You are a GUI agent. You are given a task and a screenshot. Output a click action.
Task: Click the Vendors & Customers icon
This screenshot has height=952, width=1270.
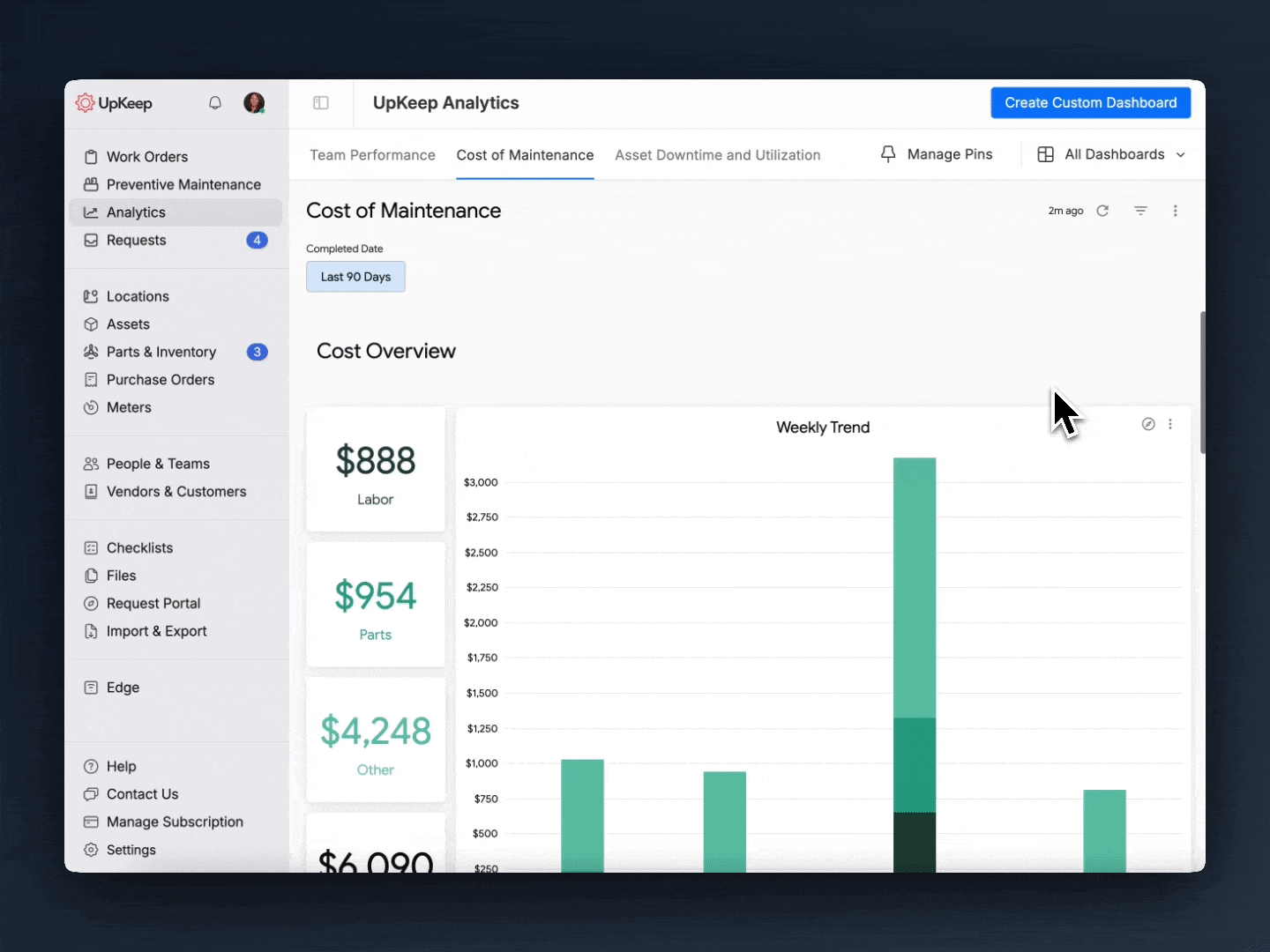(x=91, y=492)
